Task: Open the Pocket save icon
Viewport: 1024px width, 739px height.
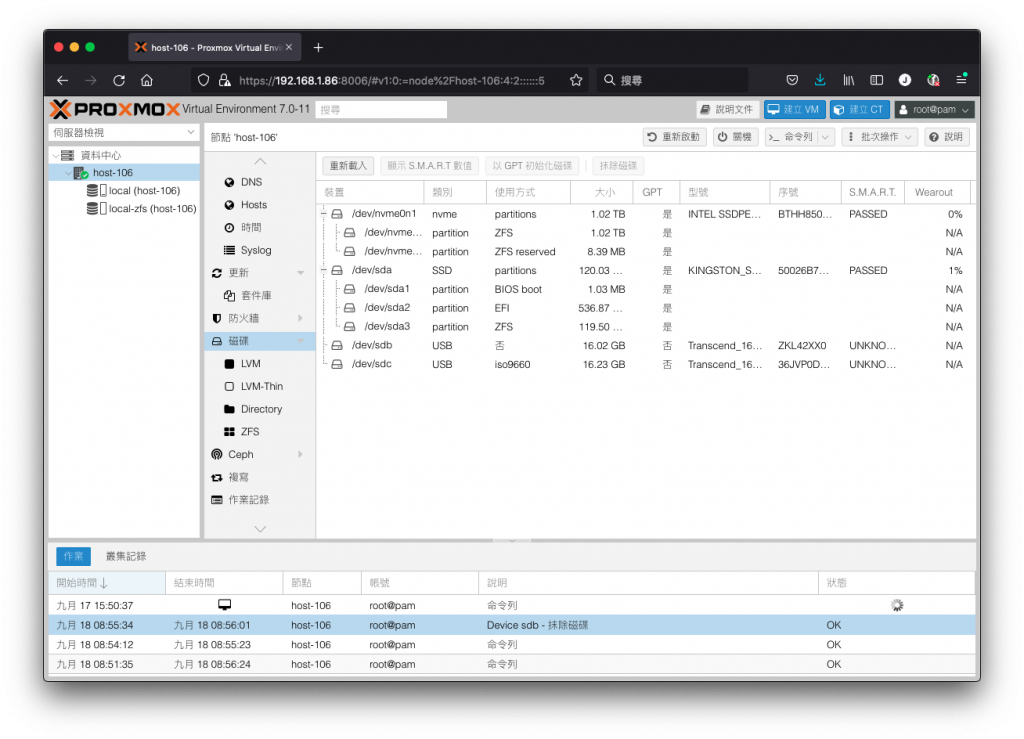Action: (x=792, y=80)
